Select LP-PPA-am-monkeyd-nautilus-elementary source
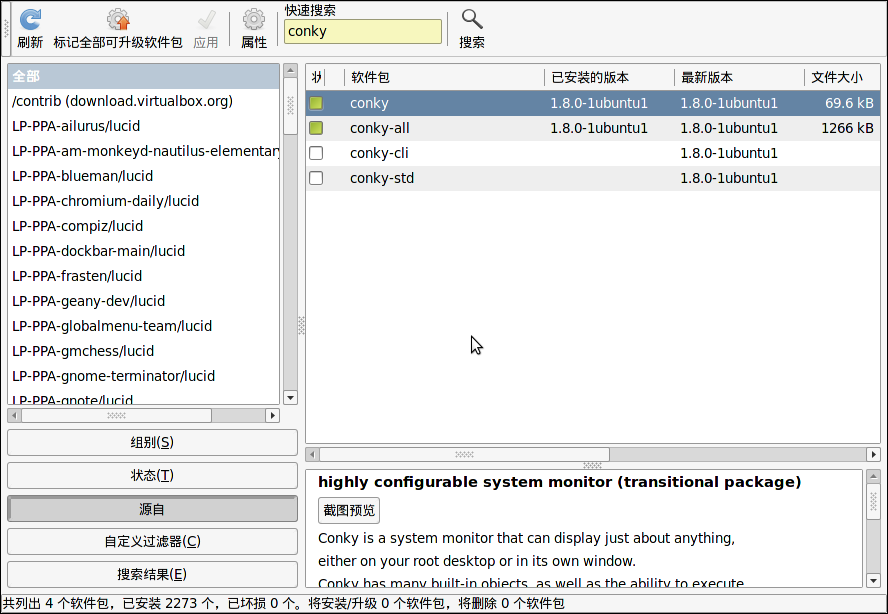 (x=143, y=151)
